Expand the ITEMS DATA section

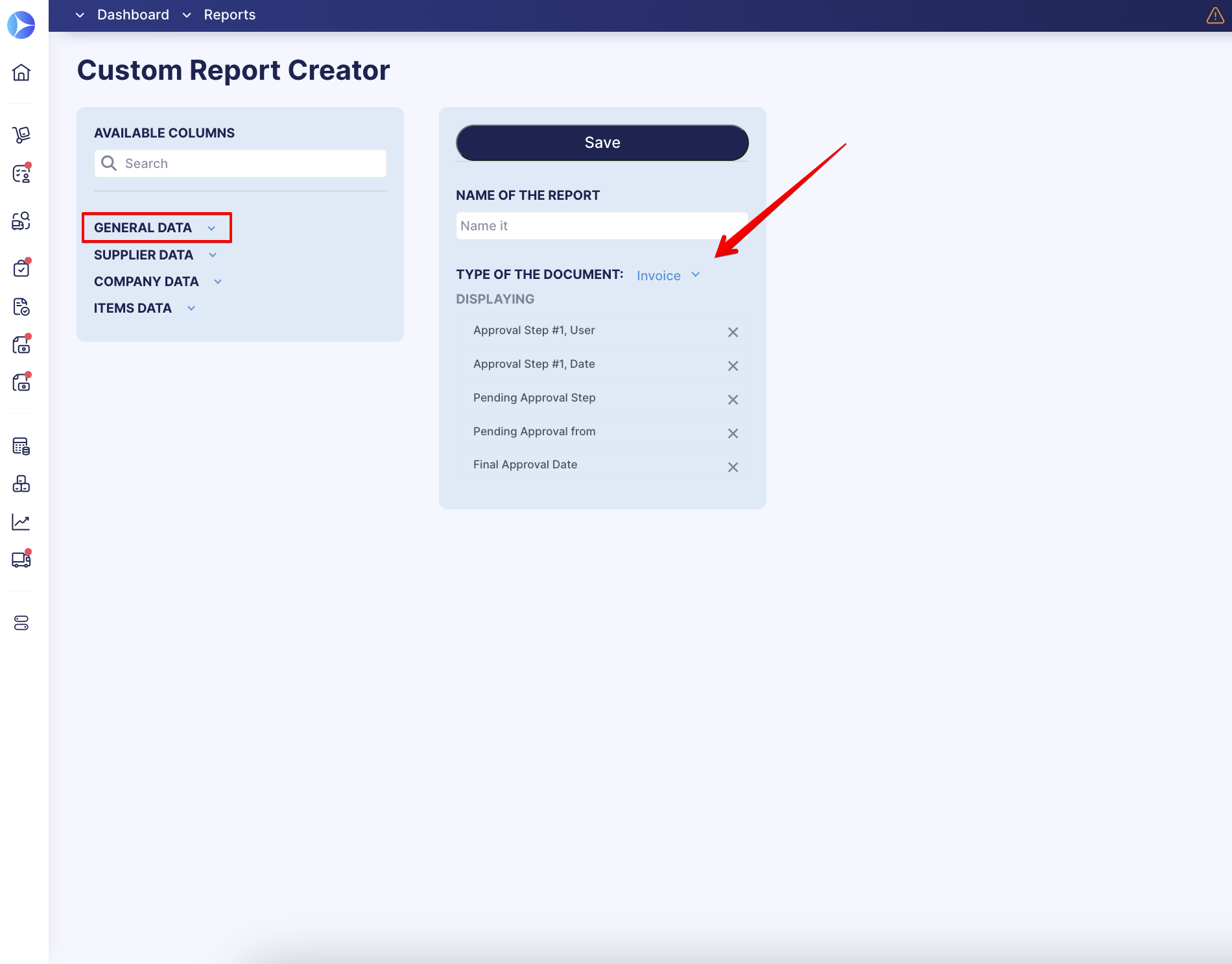(145, 308)
